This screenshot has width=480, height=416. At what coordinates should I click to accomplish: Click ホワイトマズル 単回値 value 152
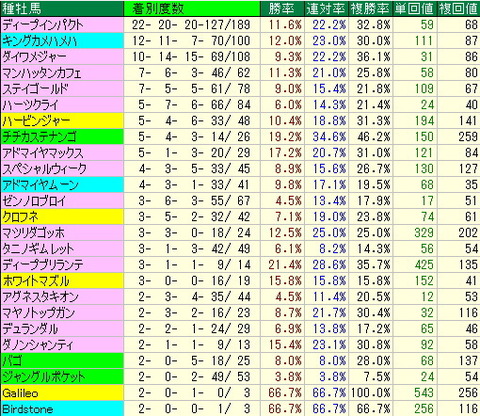click(x=424, y=281)
